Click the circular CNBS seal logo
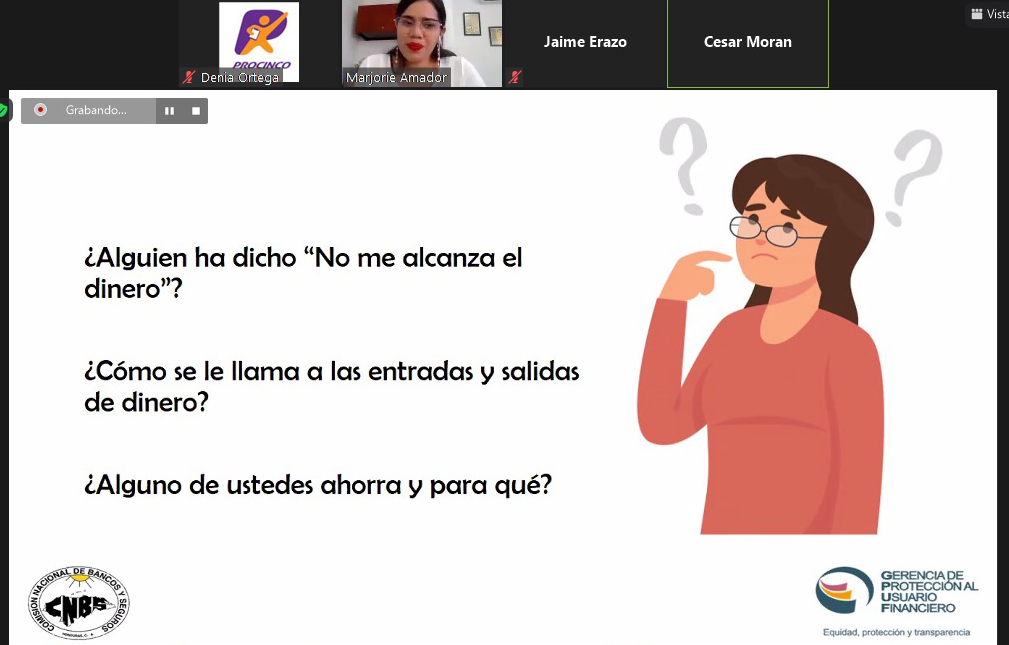1009x645 pixels. [x=78, y=600]
